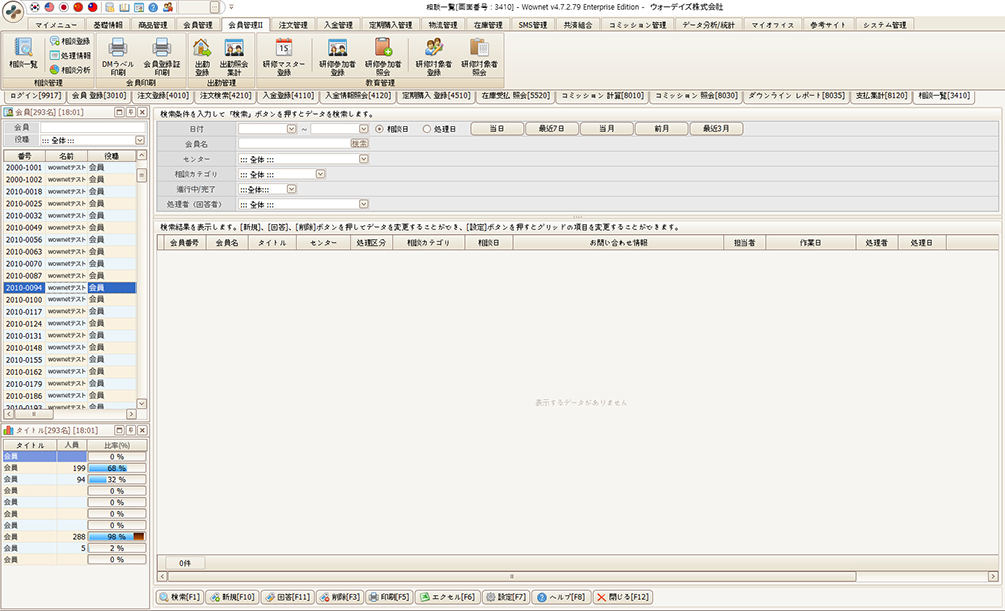The height and width of the screenshot is (611, 1005).
Task: Click the users icon in top toolbar
Action: click(168, 7)
